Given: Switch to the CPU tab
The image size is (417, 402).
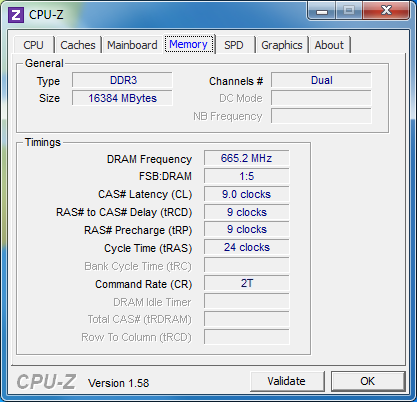Looking at the screenshot, I should point(33,45).
